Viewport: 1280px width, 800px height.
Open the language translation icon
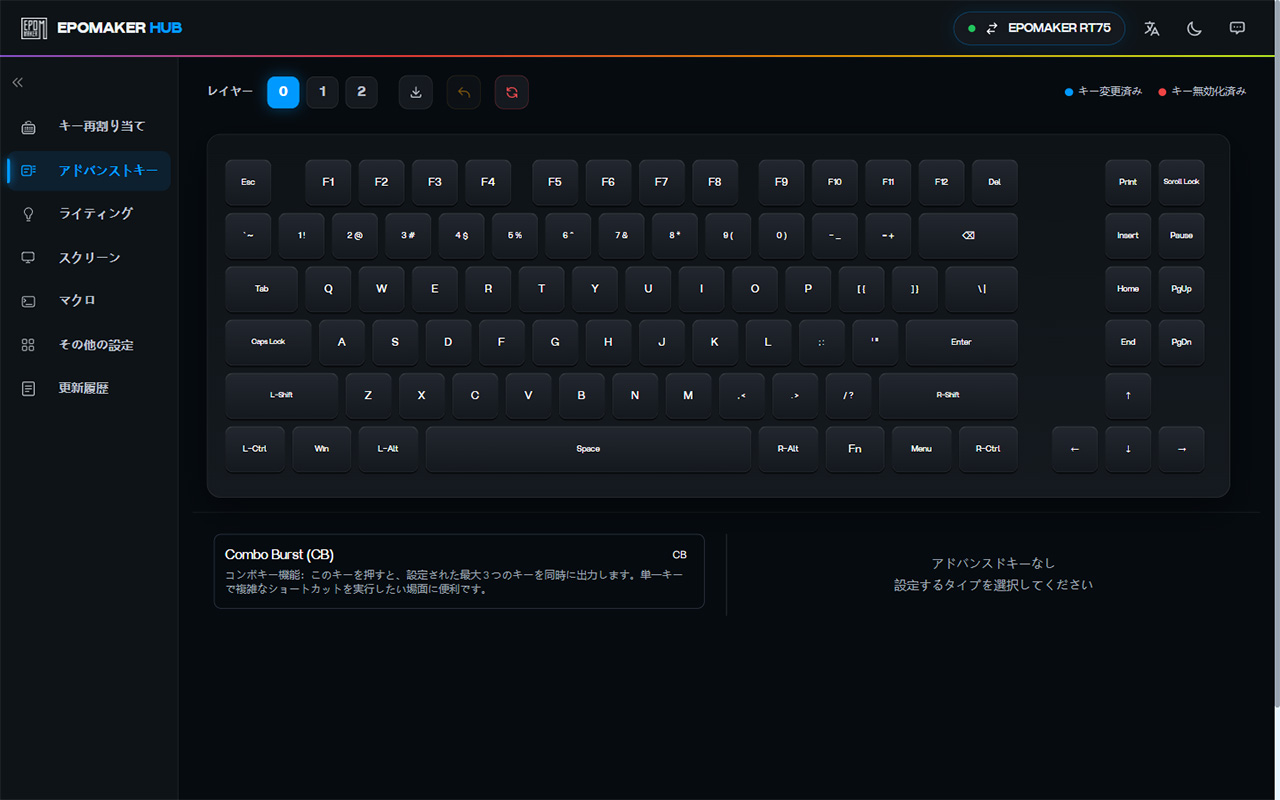(1152, 28)
